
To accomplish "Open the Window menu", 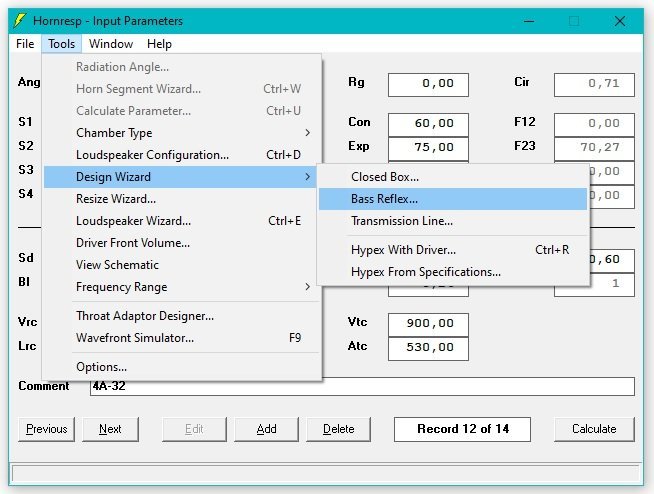I will point(111,44).
